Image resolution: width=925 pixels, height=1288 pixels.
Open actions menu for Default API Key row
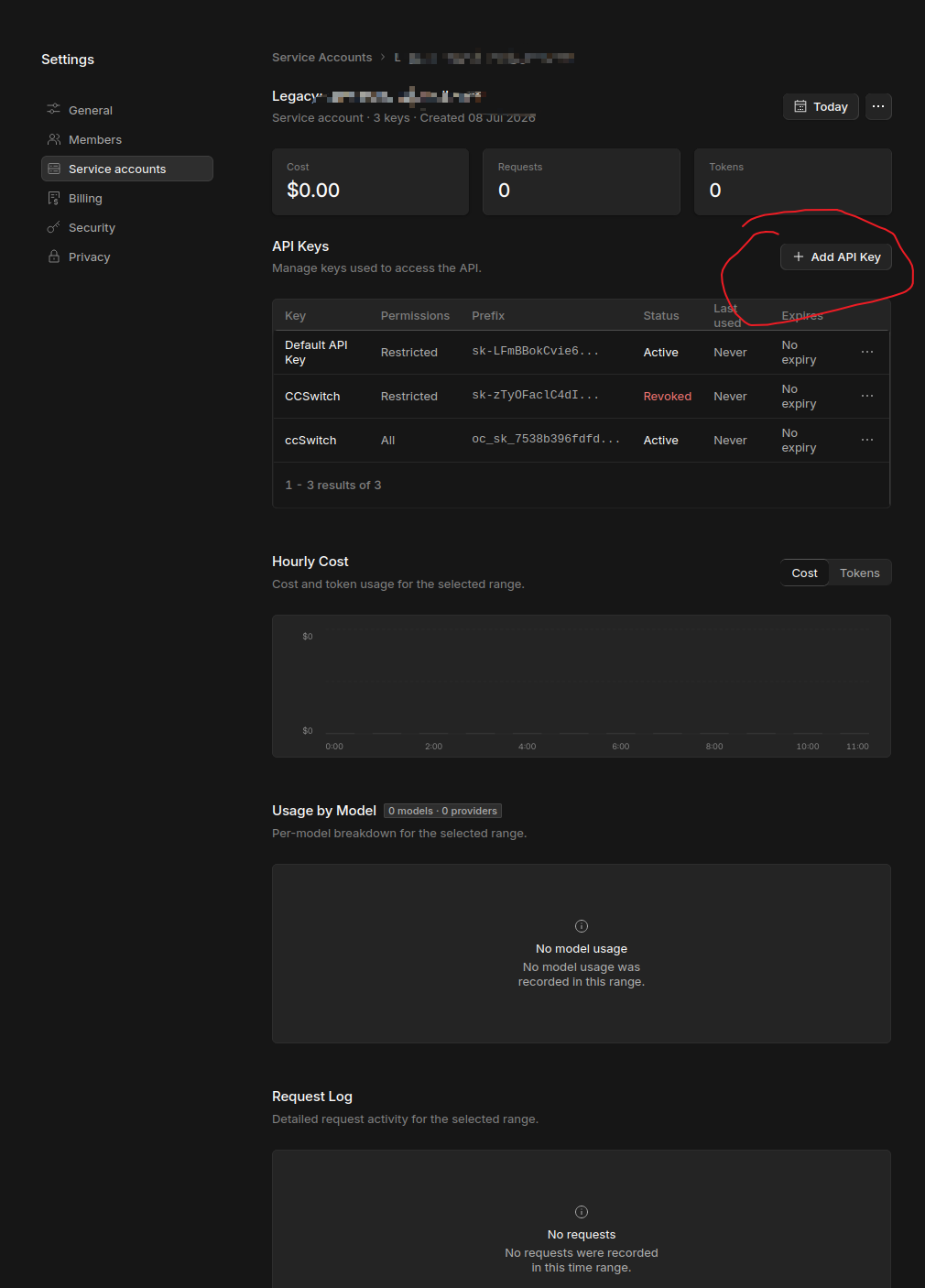point(867,352)
